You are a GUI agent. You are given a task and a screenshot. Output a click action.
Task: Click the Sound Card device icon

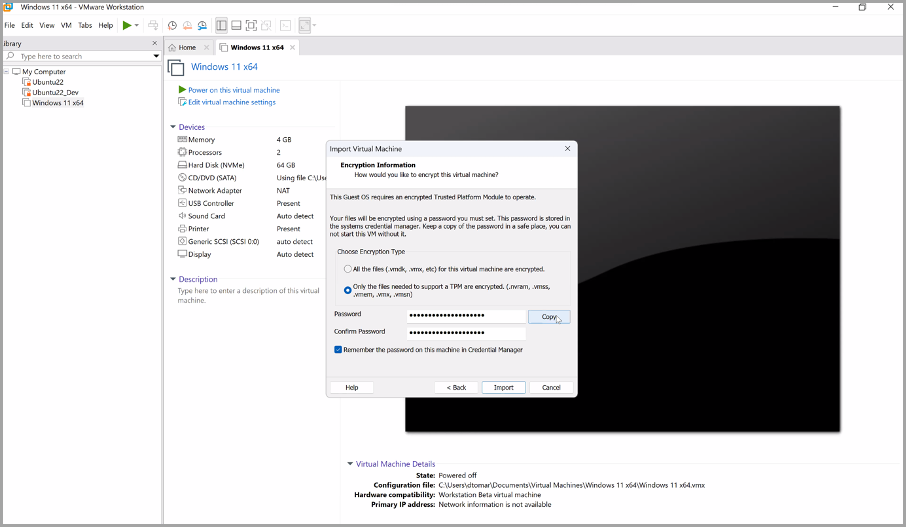pos(182,216)
